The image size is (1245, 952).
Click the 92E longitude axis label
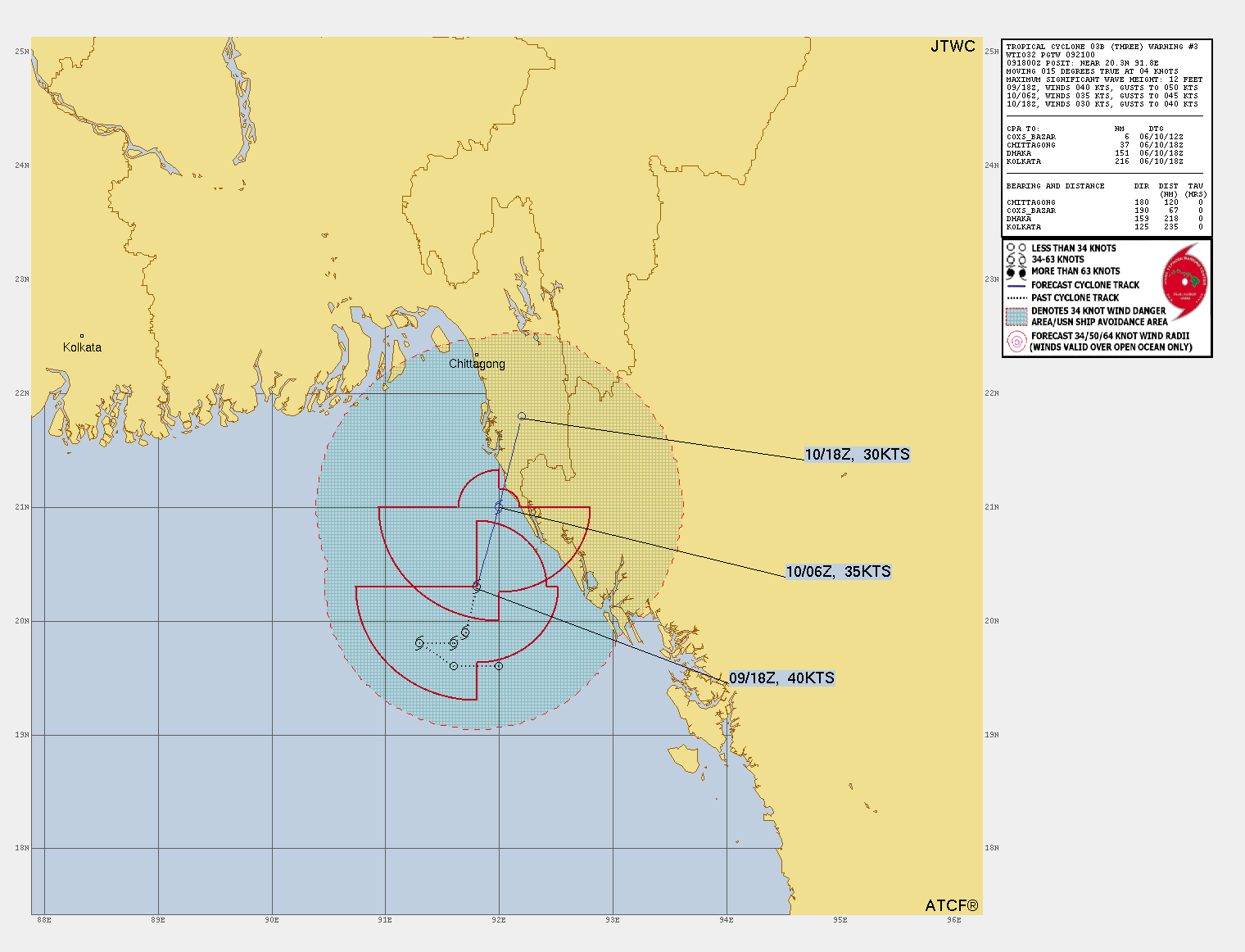pyautogui.click(x=499, y=920)
